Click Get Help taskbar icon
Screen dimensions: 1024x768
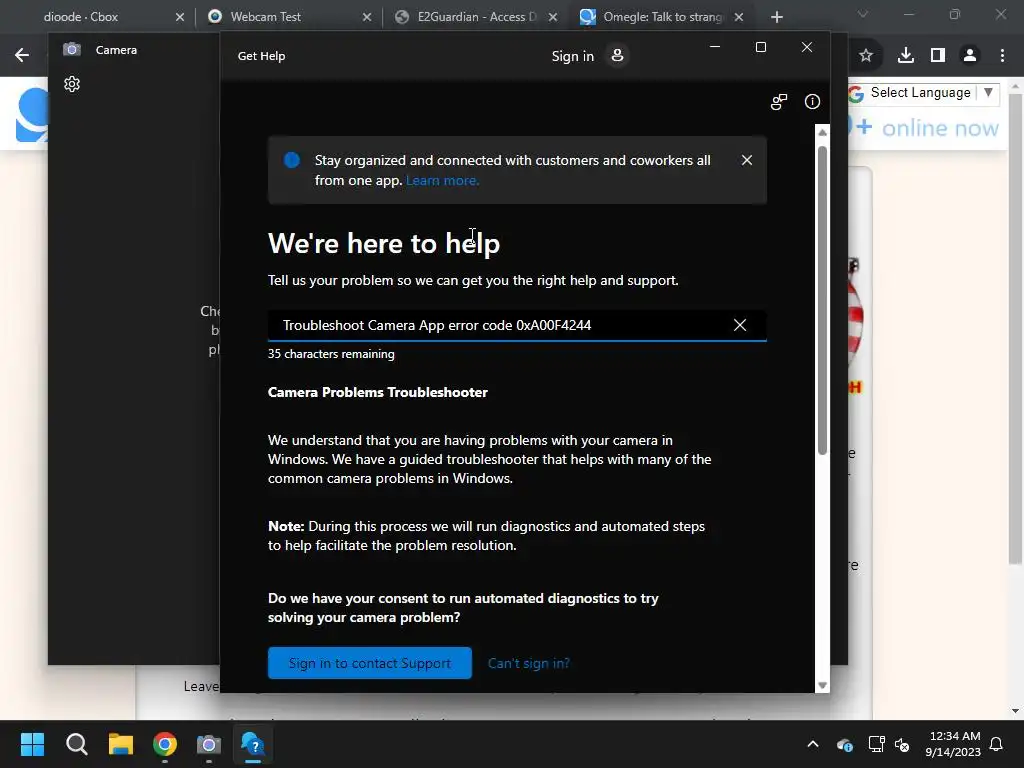click(x=253, y=744)
